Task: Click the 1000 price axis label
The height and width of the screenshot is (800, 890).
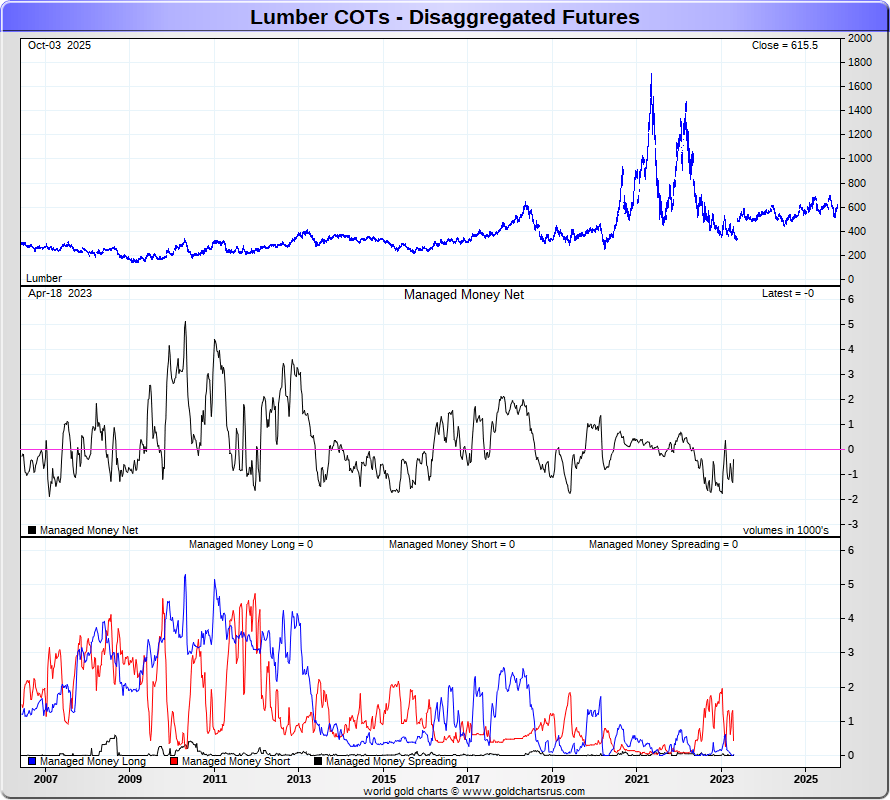Action: point(860,158)
